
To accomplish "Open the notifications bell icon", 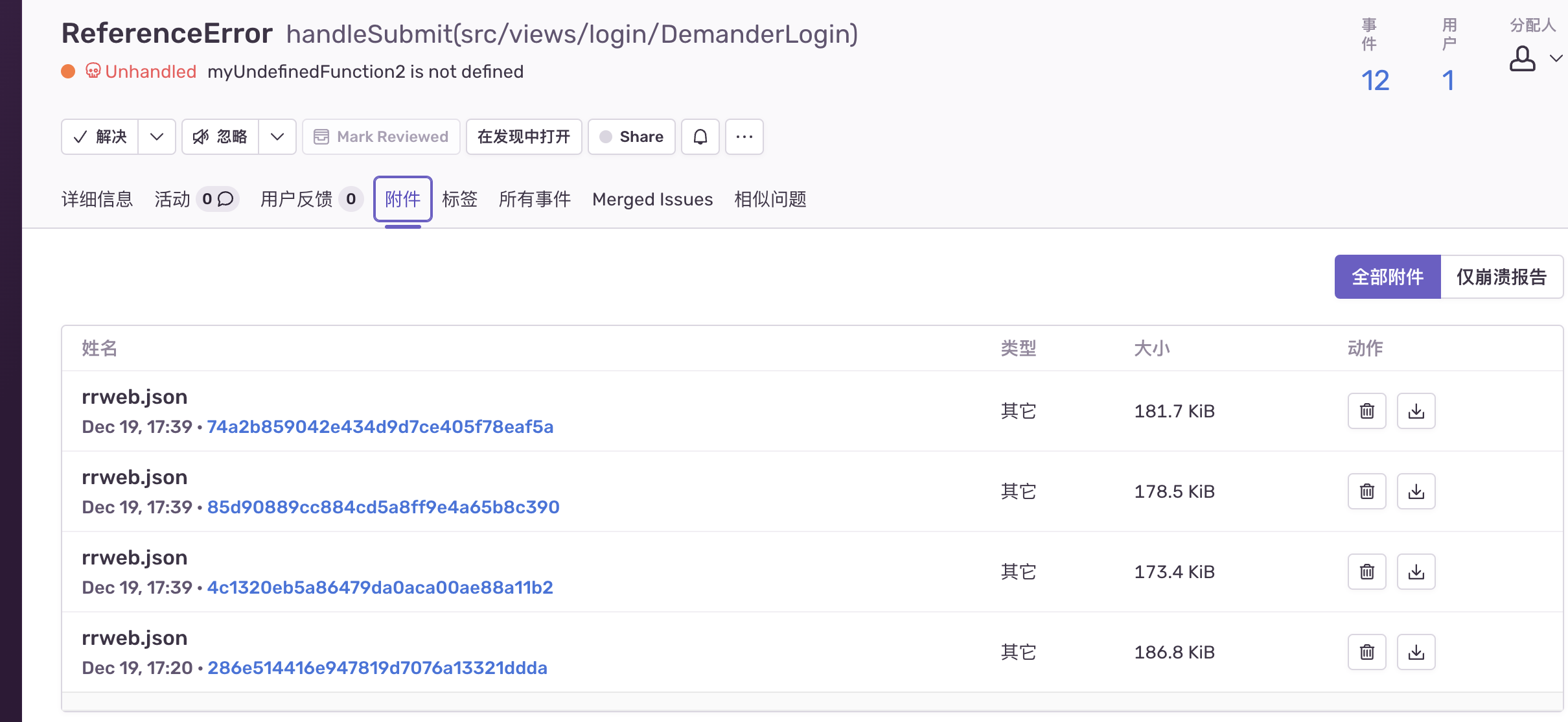I will coord(700,137).
